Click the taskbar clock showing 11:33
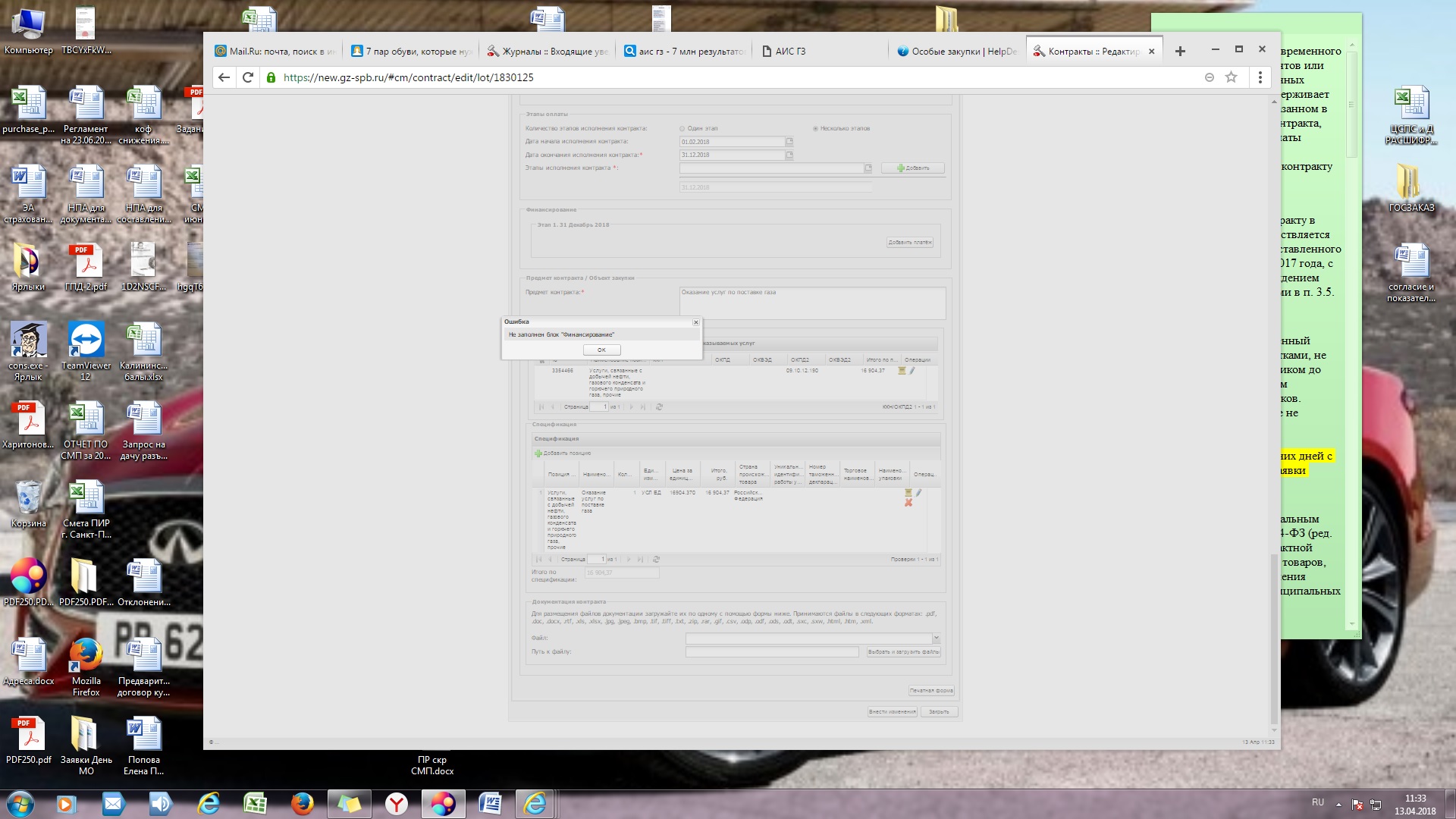1456x819 pixels. (x=1415, y=805)
